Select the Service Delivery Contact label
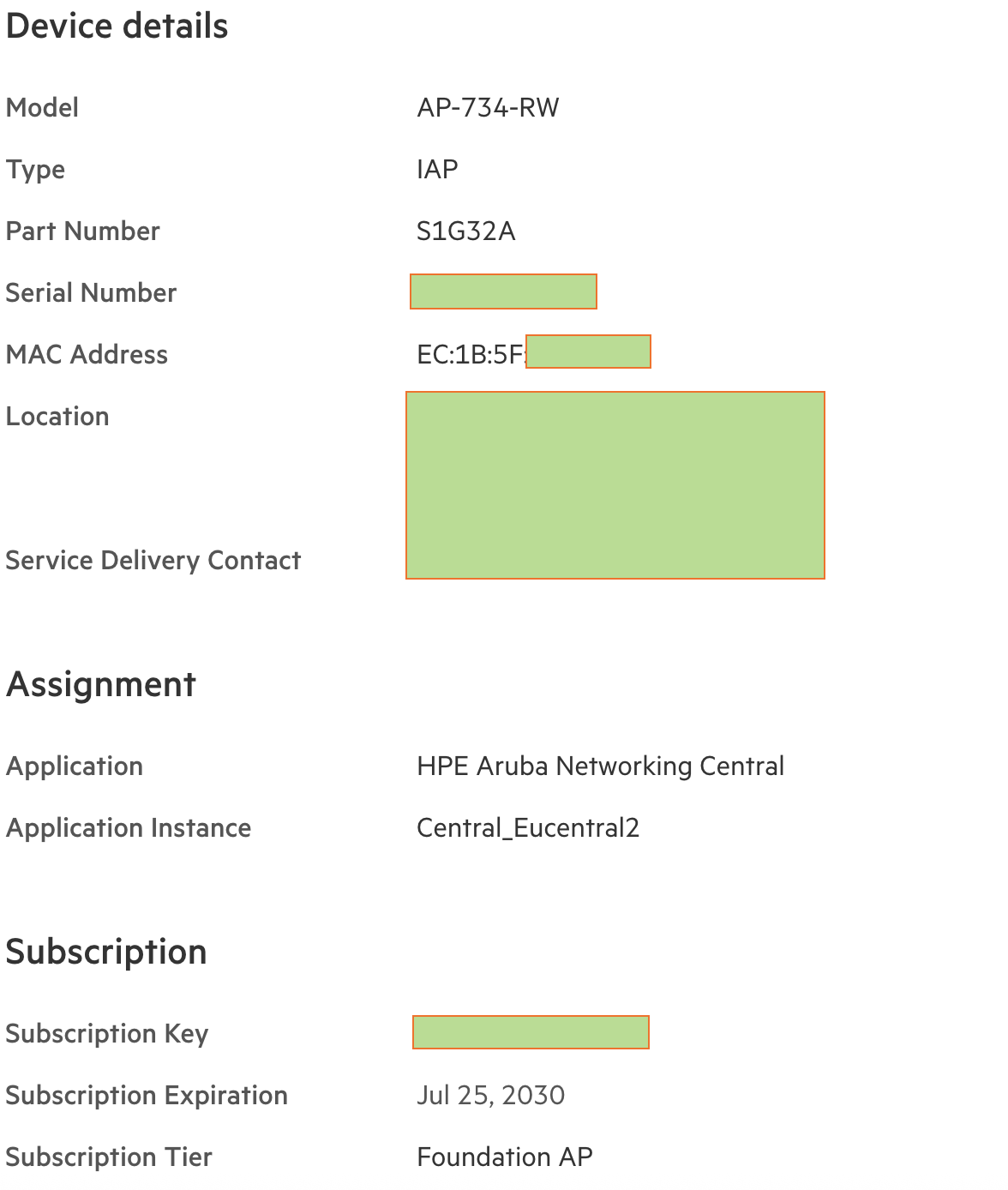Screen dimensions: 1008x1190 pyautogui.click(x=153, y=561)
